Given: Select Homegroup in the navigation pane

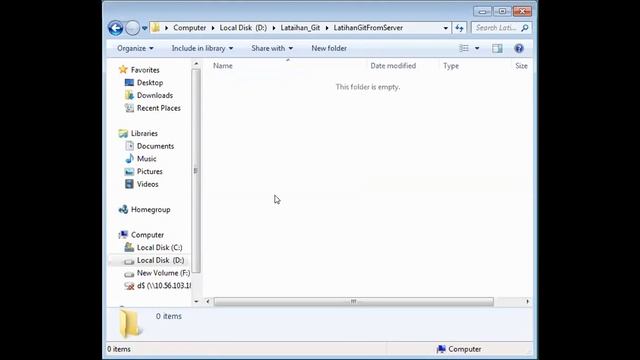Looking at the screenshot, I should 151,209.
